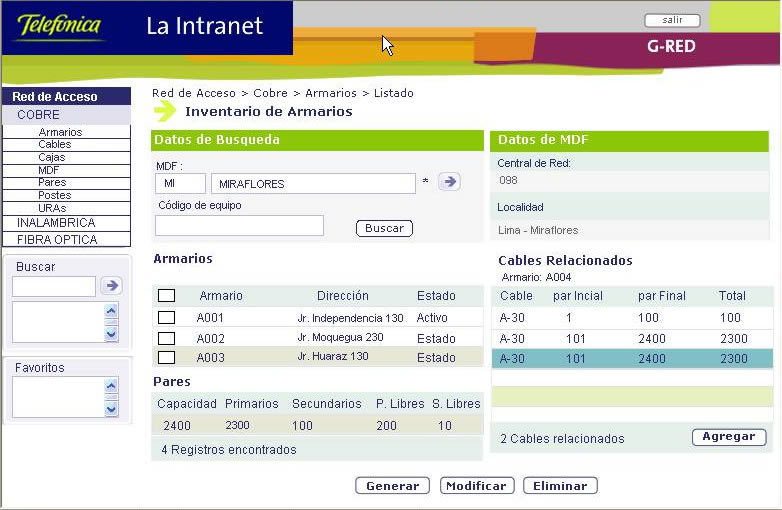This screenshot has height=510, width=782.
Task: Click the salir logout button
Action: [x=672, y=20]
